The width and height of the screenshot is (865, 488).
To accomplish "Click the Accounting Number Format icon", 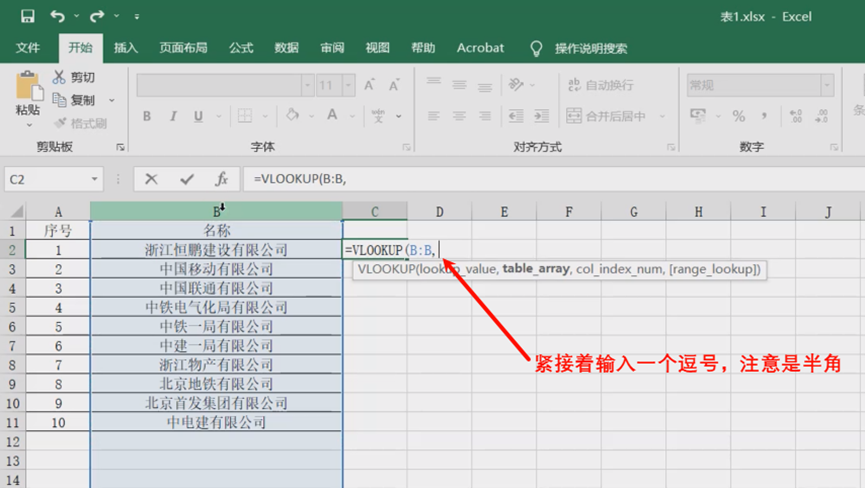I will pyautogui.click(x=698, y=116).
